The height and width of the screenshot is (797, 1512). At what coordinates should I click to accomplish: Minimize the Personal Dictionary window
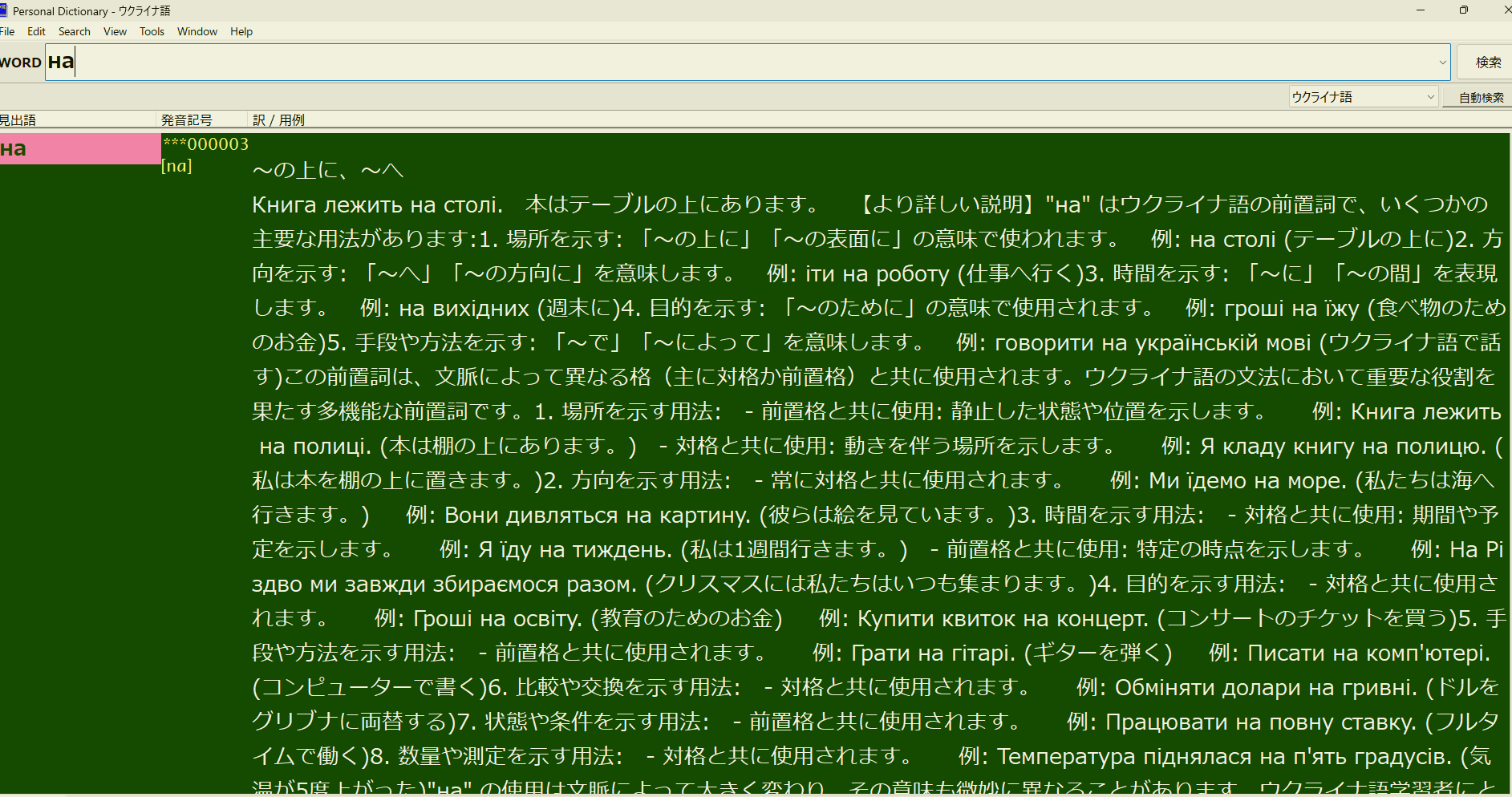point(1421,10)
